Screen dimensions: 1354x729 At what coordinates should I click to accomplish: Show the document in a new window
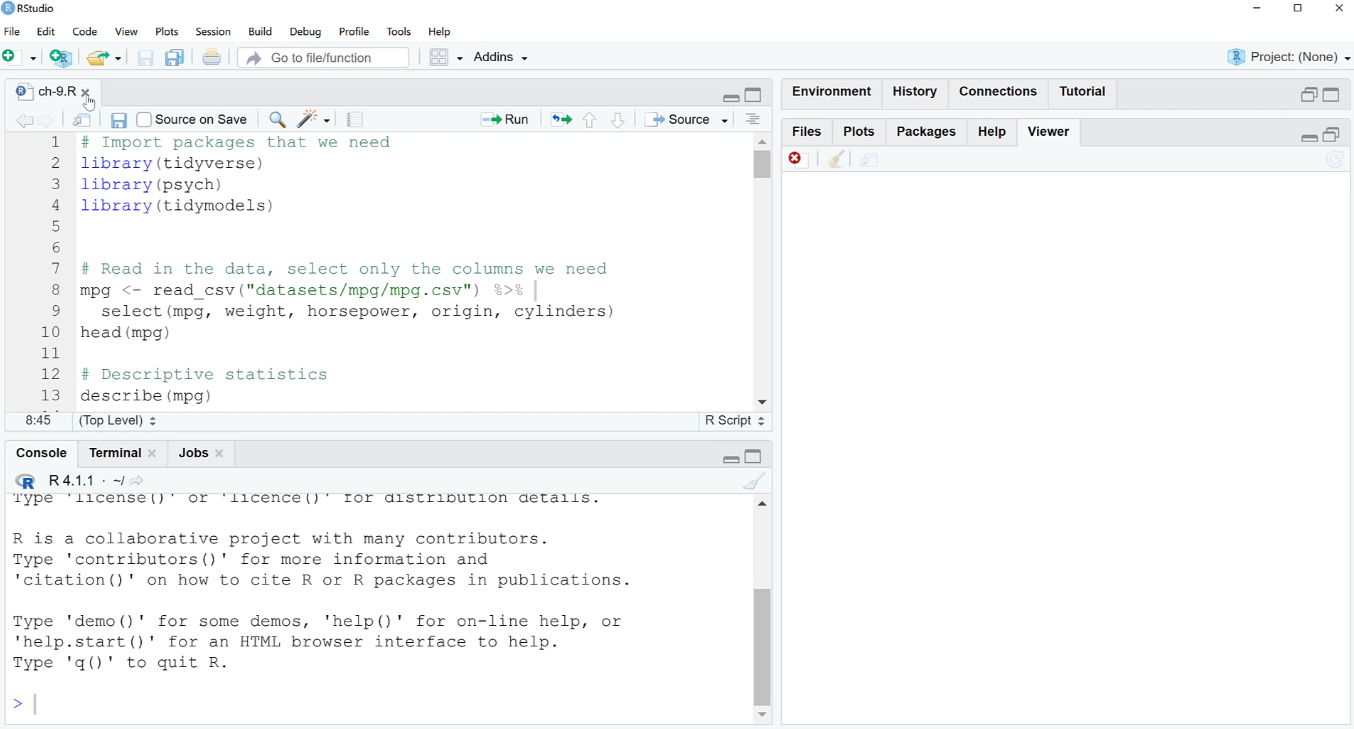pos(83,121)
